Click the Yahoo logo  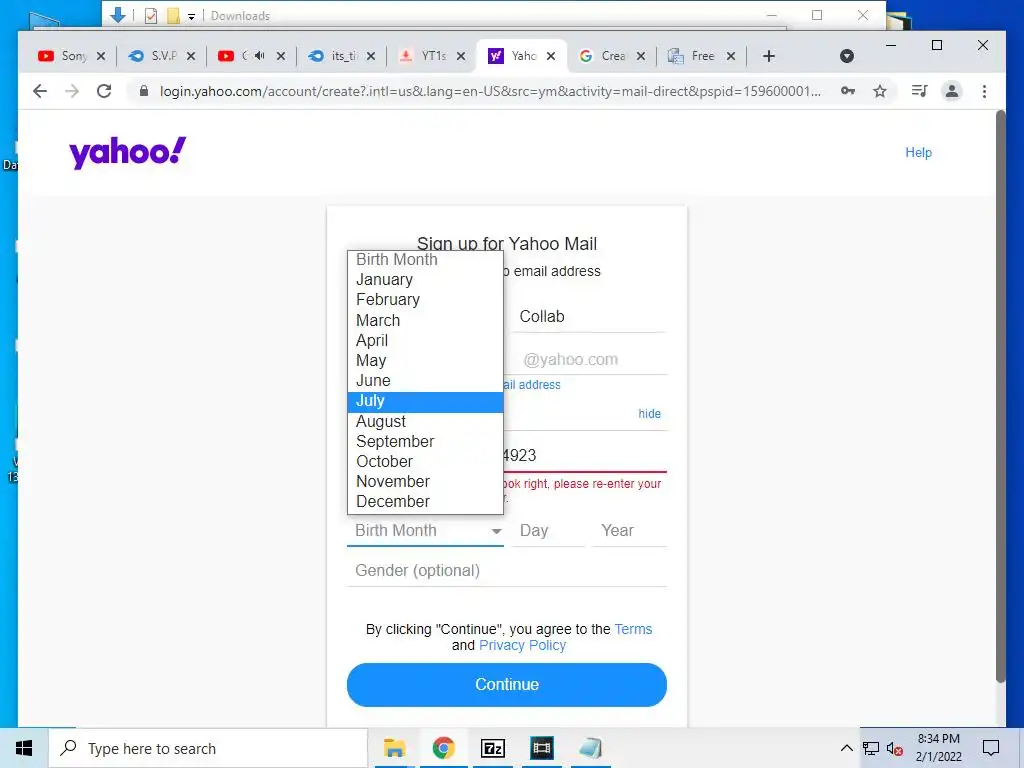(x=127, y=152)
